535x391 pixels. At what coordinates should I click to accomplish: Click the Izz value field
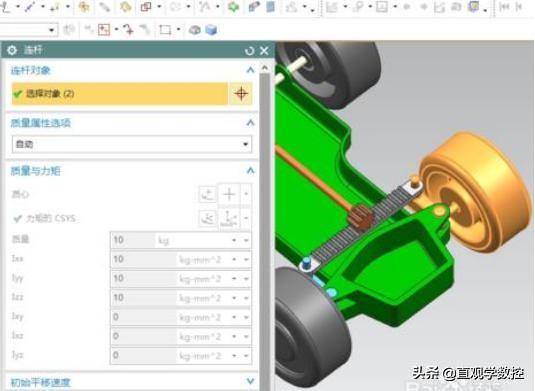[143, 298]
